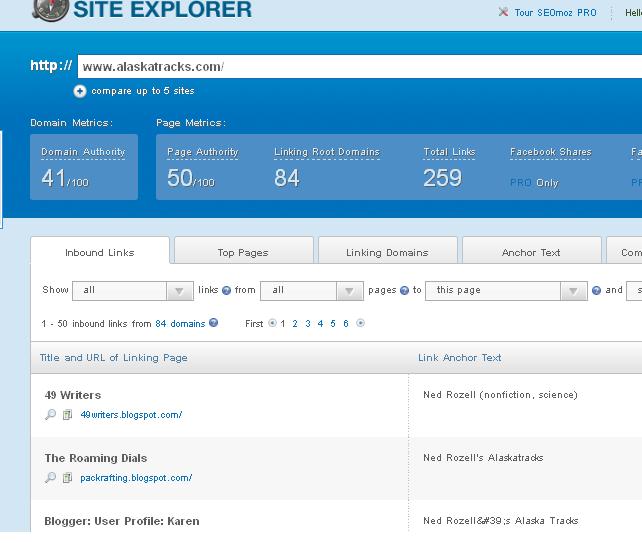Open 49writers.blogspot.com link

click(131, 415)
